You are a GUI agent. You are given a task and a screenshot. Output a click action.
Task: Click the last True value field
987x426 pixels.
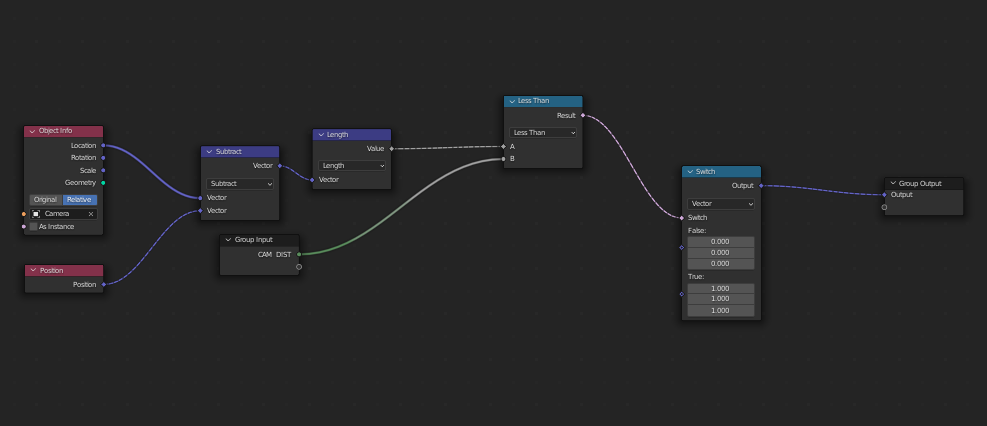click(721, 310)
